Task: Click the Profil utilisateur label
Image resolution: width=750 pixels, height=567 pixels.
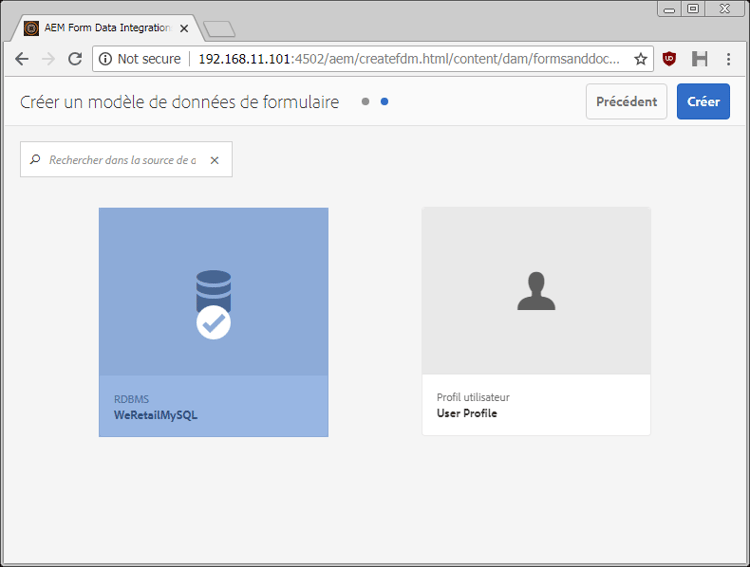Action: (473, 397)
